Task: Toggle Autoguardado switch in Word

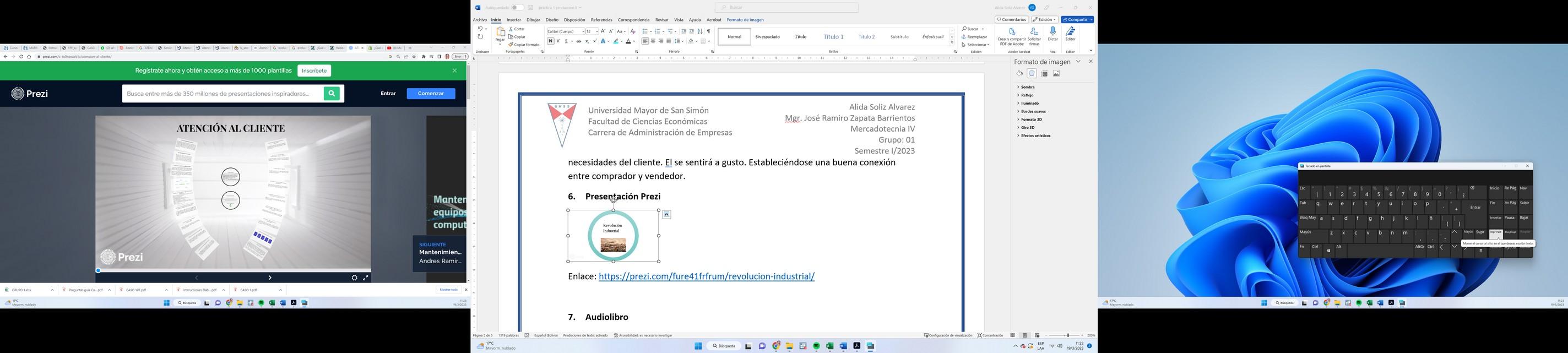Action: pos(518,8)
